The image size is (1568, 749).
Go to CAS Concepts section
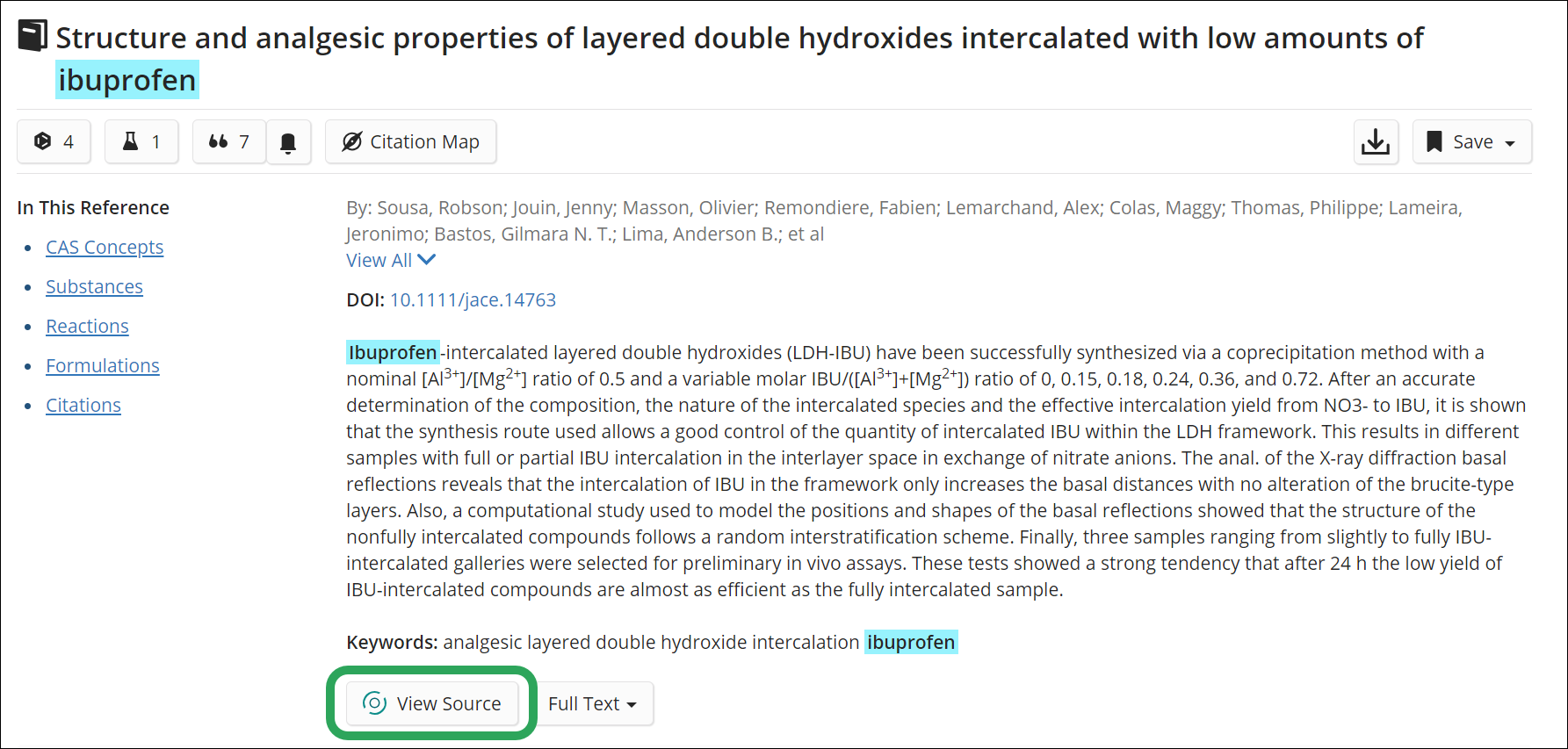[x=105, y=247]
